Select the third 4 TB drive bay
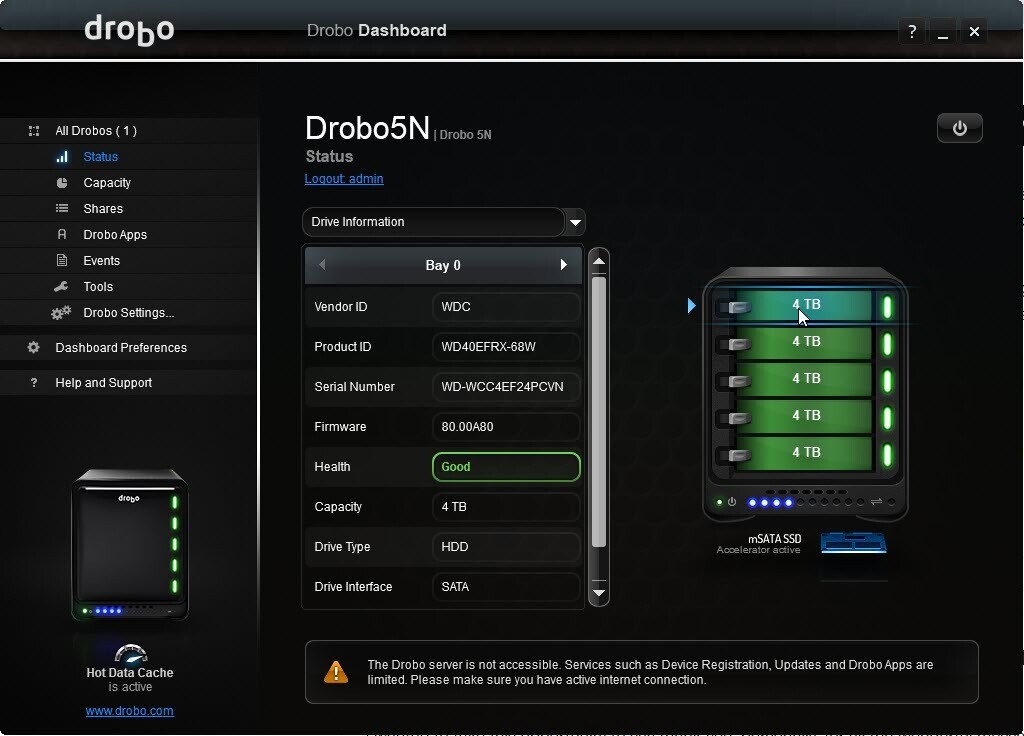This screenshot has width=1024, height=736. [x=805, y=379]
